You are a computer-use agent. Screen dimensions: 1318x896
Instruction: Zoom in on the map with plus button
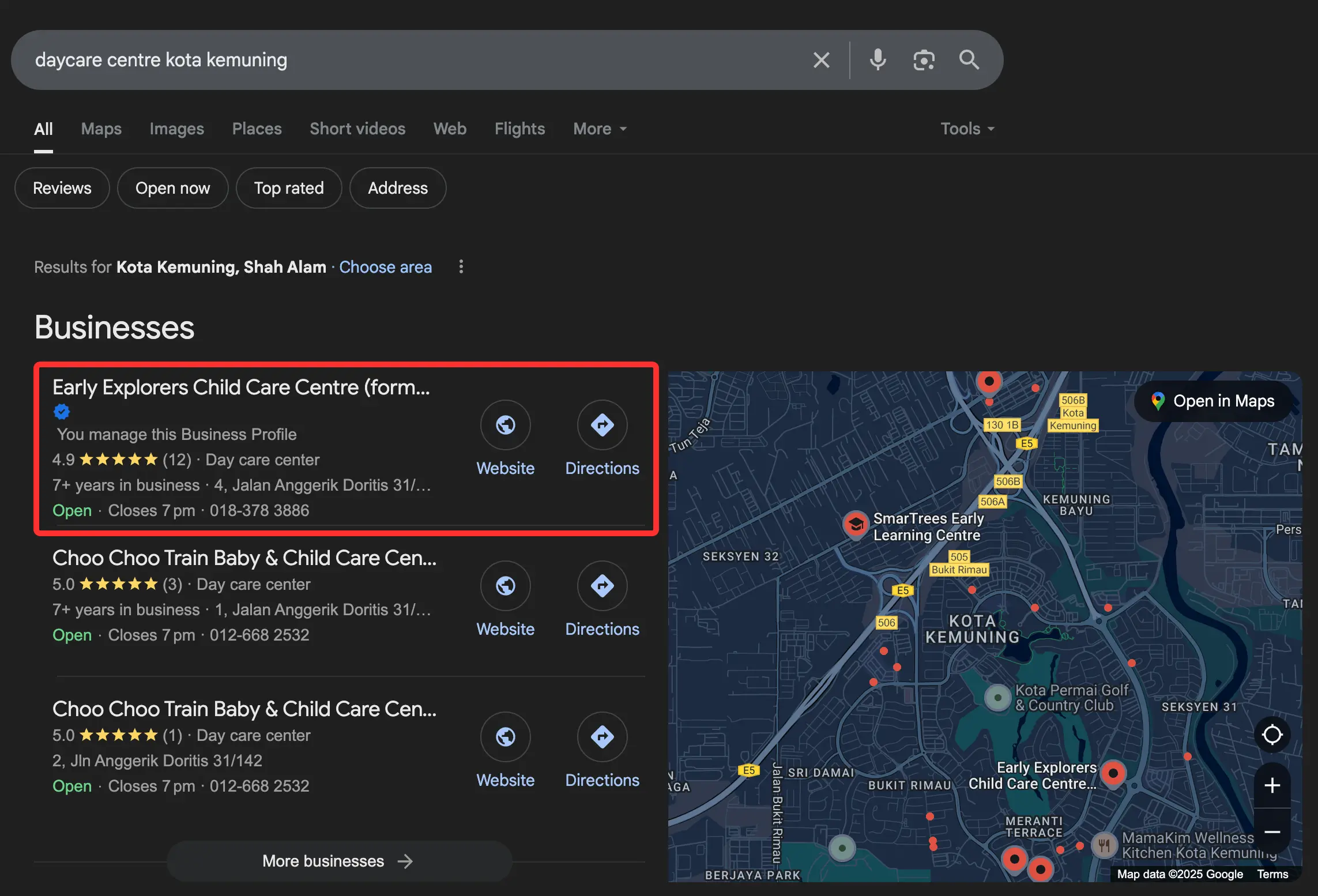[1272, 785]
